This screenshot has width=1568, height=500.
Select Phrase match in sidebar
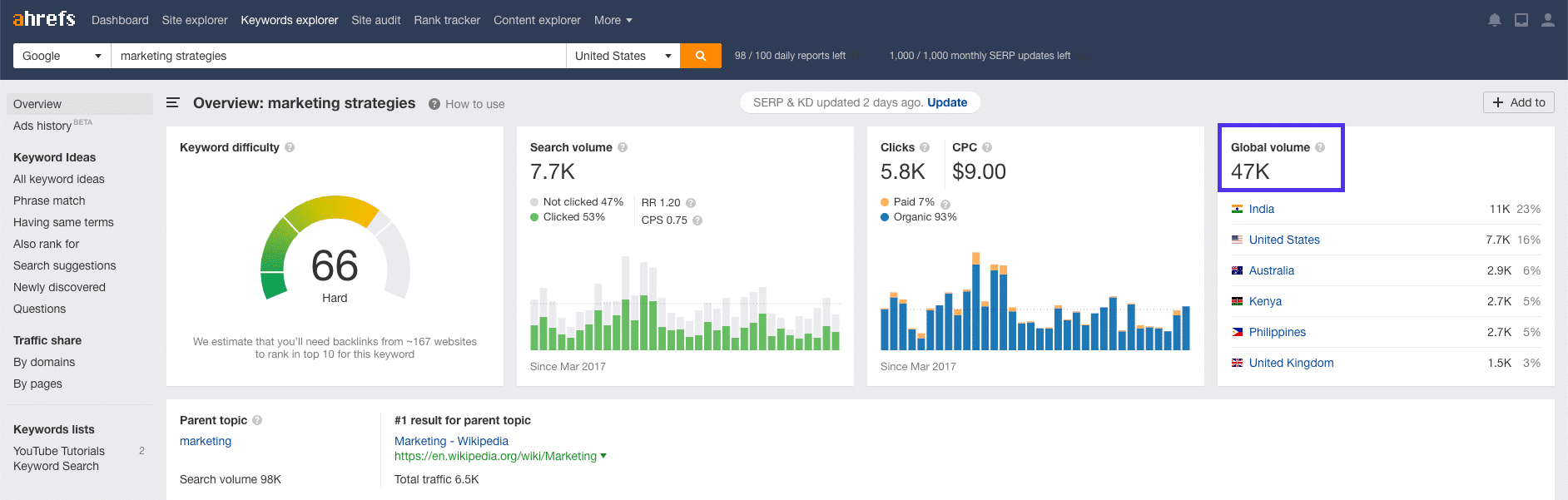[49, 200]
